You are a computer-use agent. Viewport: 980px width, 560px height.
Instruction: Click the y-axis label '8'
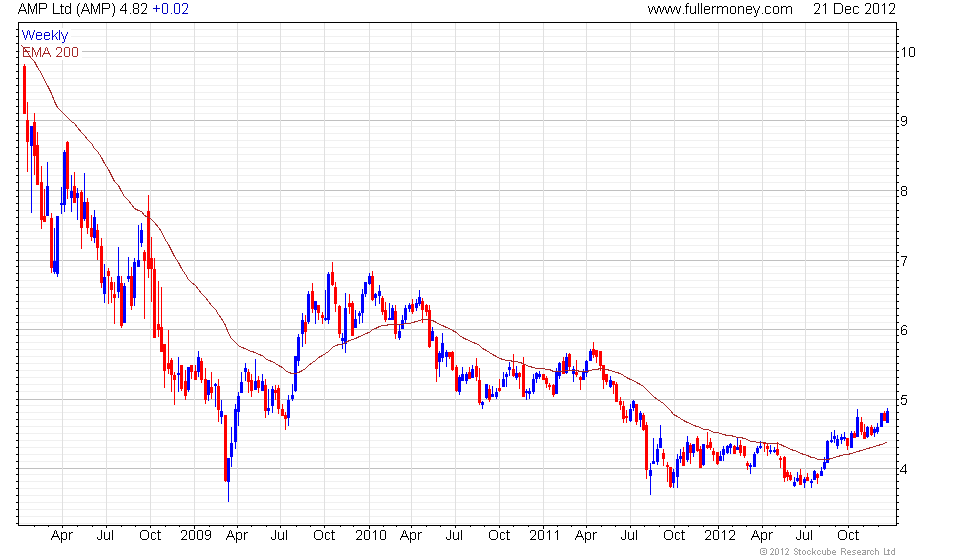[904, 191]
